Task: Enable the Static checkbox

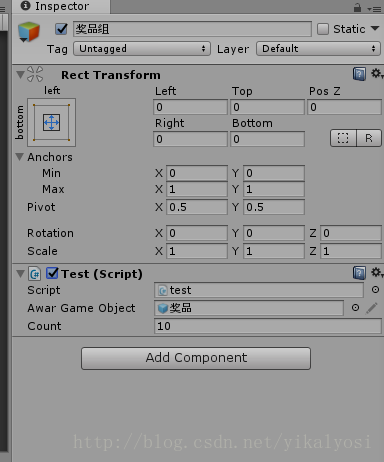Action: pos(323,29)
